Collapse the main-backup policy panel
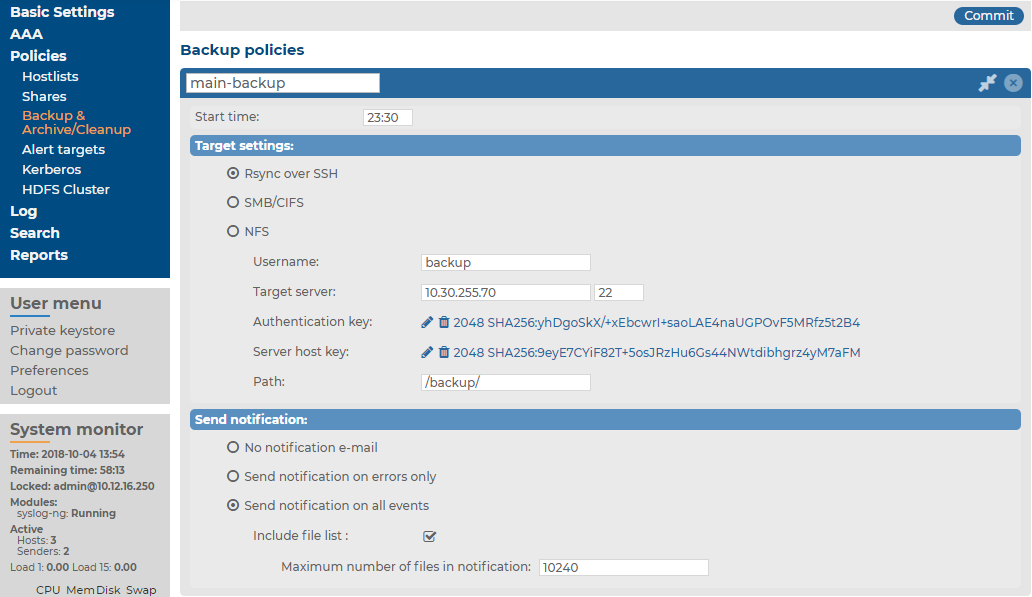1032x597 pixels. [987, 83]
